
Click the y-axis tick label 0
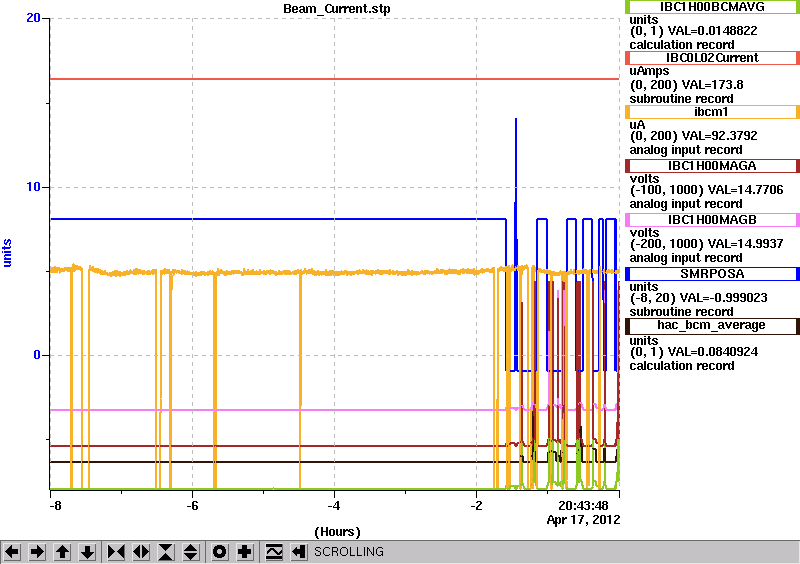pos(37,355)
